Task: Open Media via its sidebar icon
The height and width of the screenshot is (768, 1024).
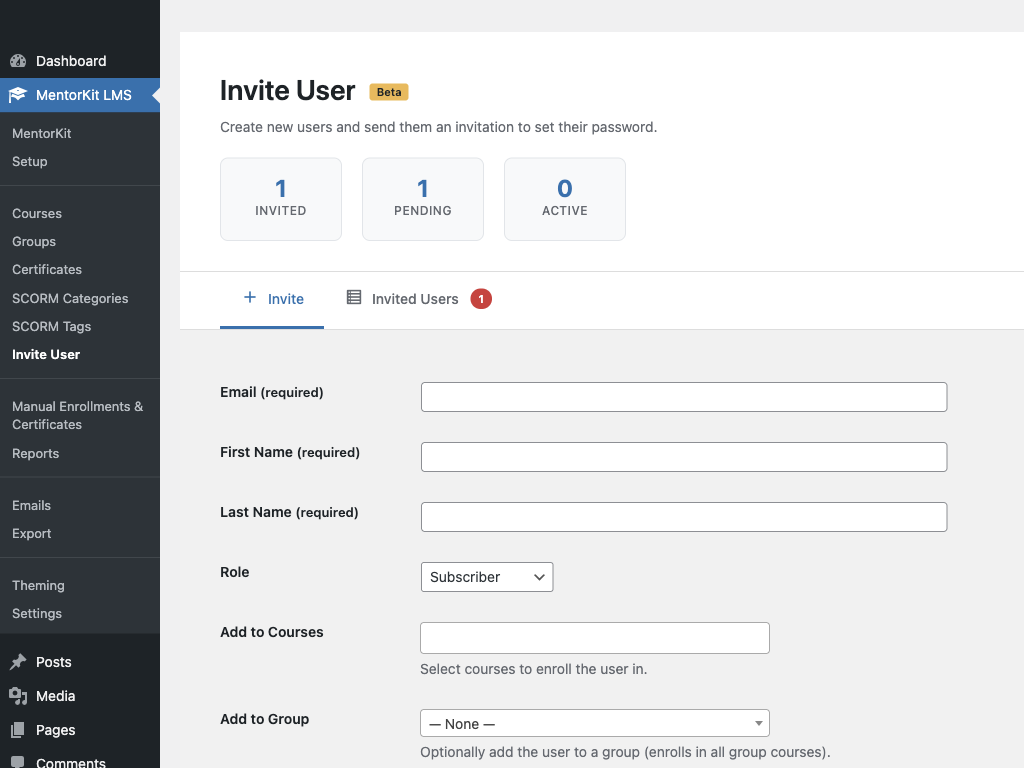Action: click(18, 696)
